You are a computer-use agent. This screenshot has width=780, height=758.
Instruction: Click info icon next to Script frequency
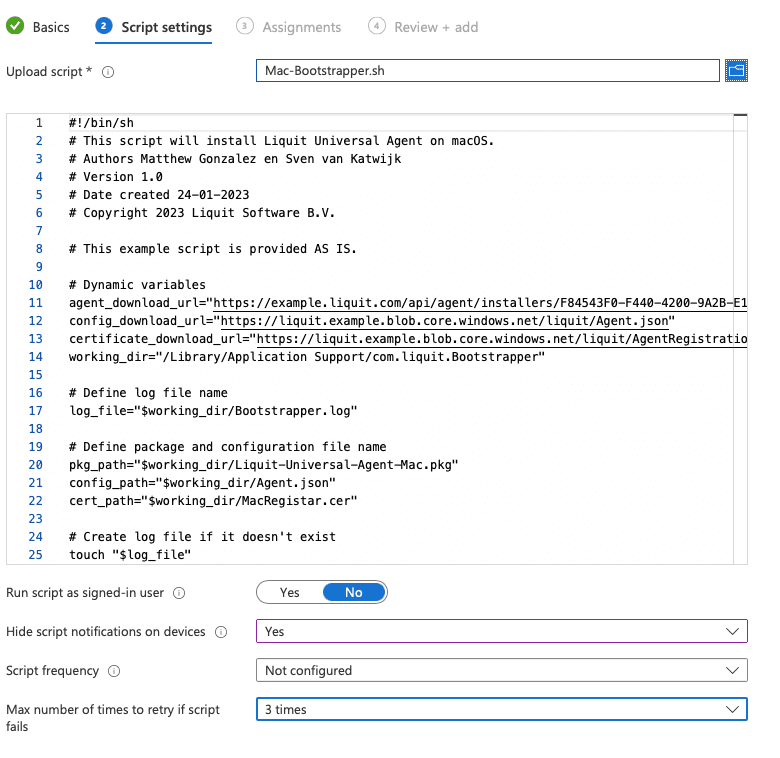click(114, 671)
